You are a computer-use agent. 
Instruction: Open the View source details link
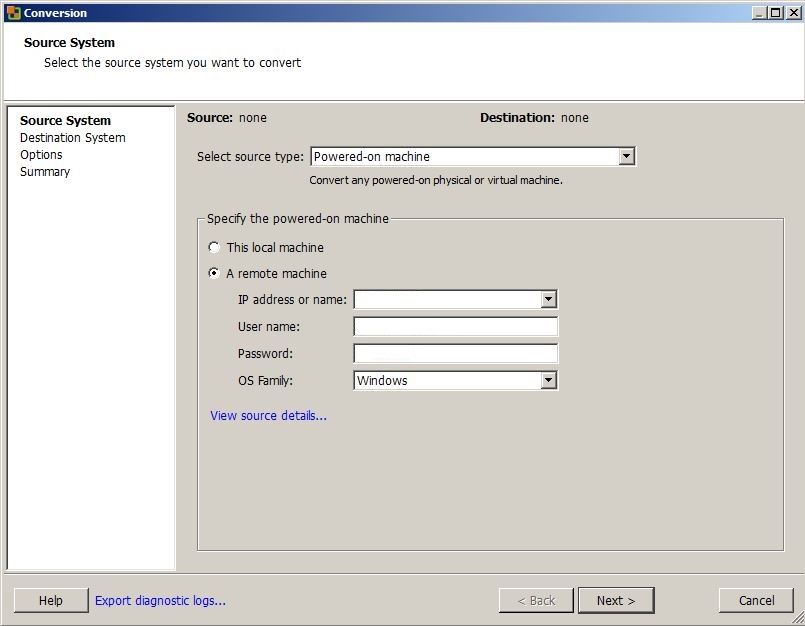coord(268,416)
